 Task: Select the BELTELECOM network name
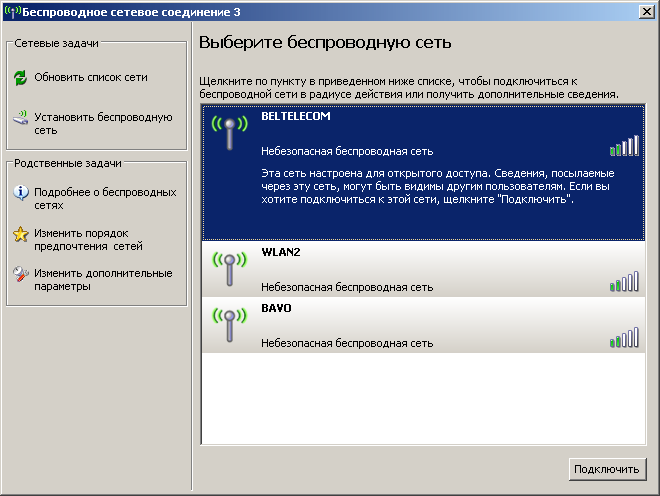click(x=295, y=116)
